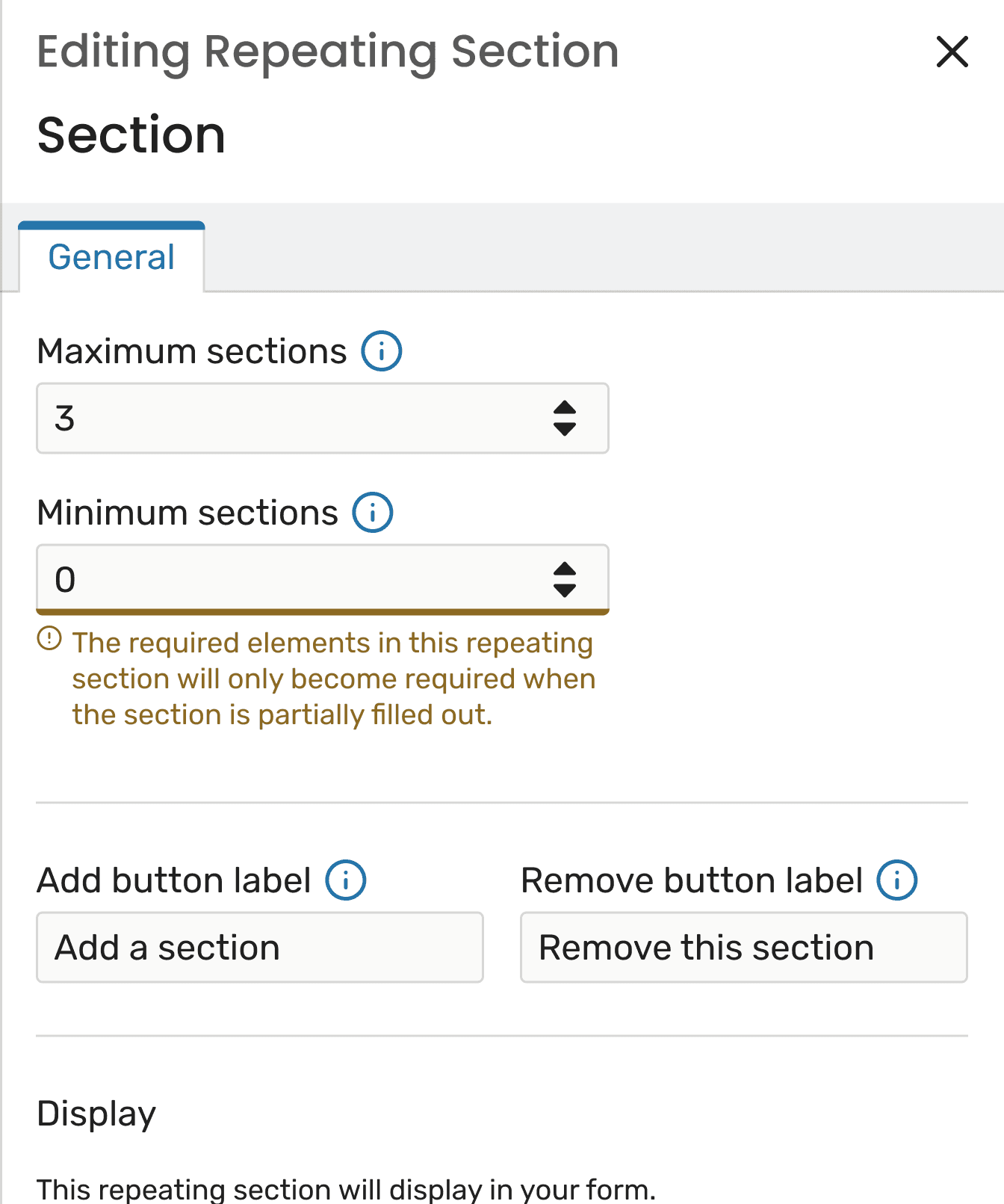Image resolution: width=1004 pixels, height=1204 pixels.
Task: Close the Editing Repeating Section panel
Action: pyautogui.click(x=952, y=52)
